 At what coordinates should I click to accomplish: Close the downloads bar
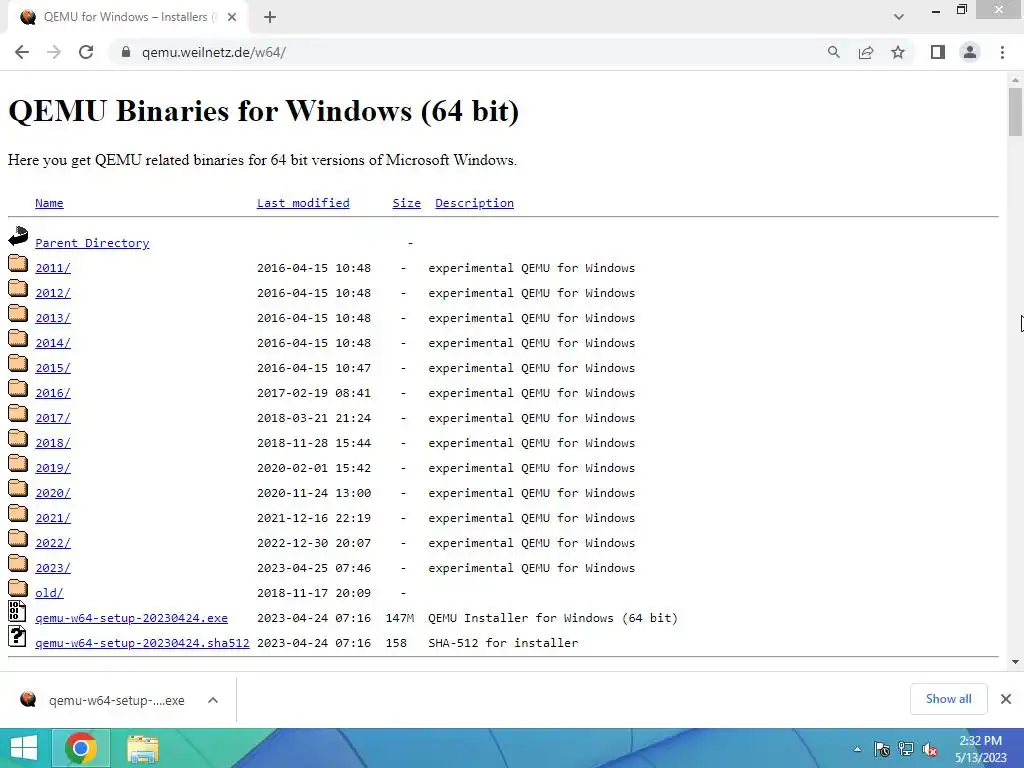click(x=1006, y=699)
